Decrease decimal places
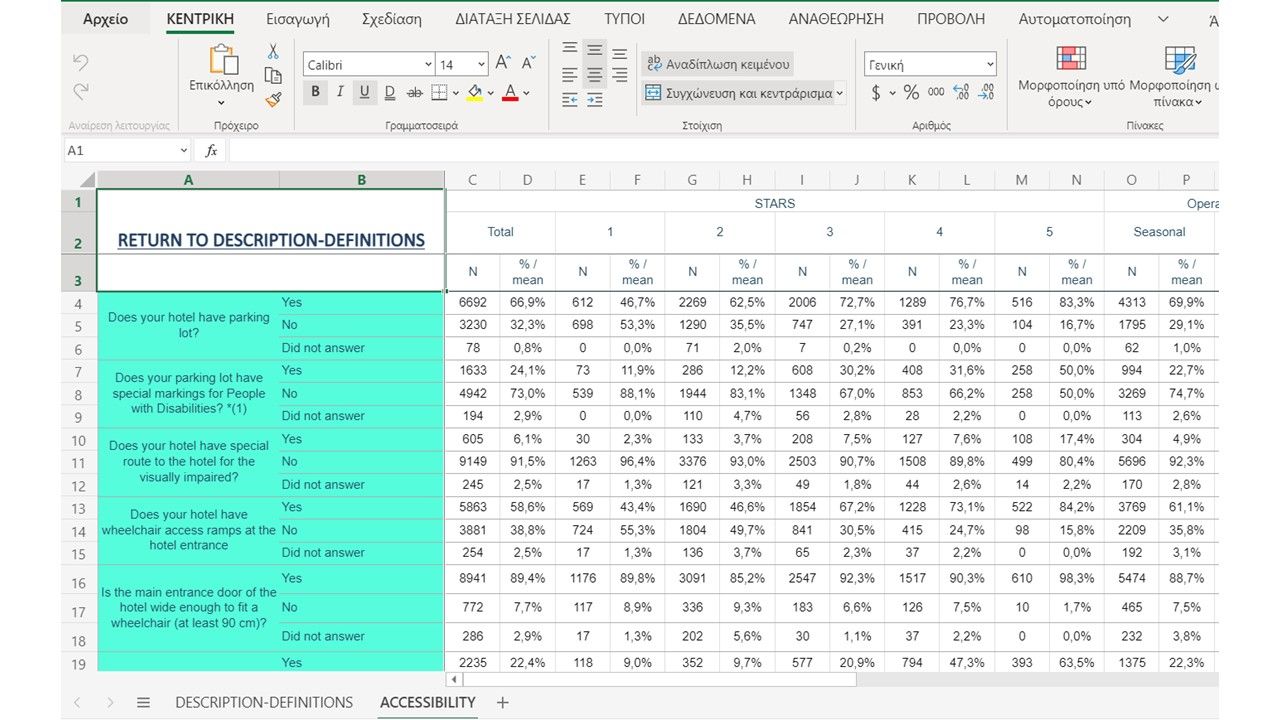Screen dimensions: 1280x720 click(x=986, y=93)
